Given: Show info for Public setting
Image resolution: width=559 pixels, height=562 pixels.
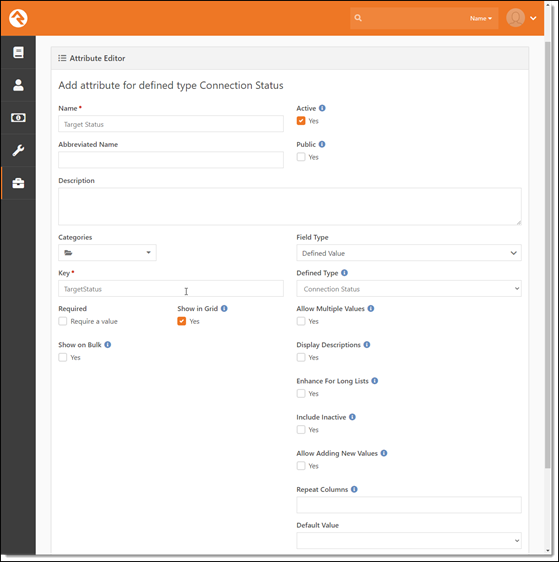Looking at the screenshot, I should [322, 144].
